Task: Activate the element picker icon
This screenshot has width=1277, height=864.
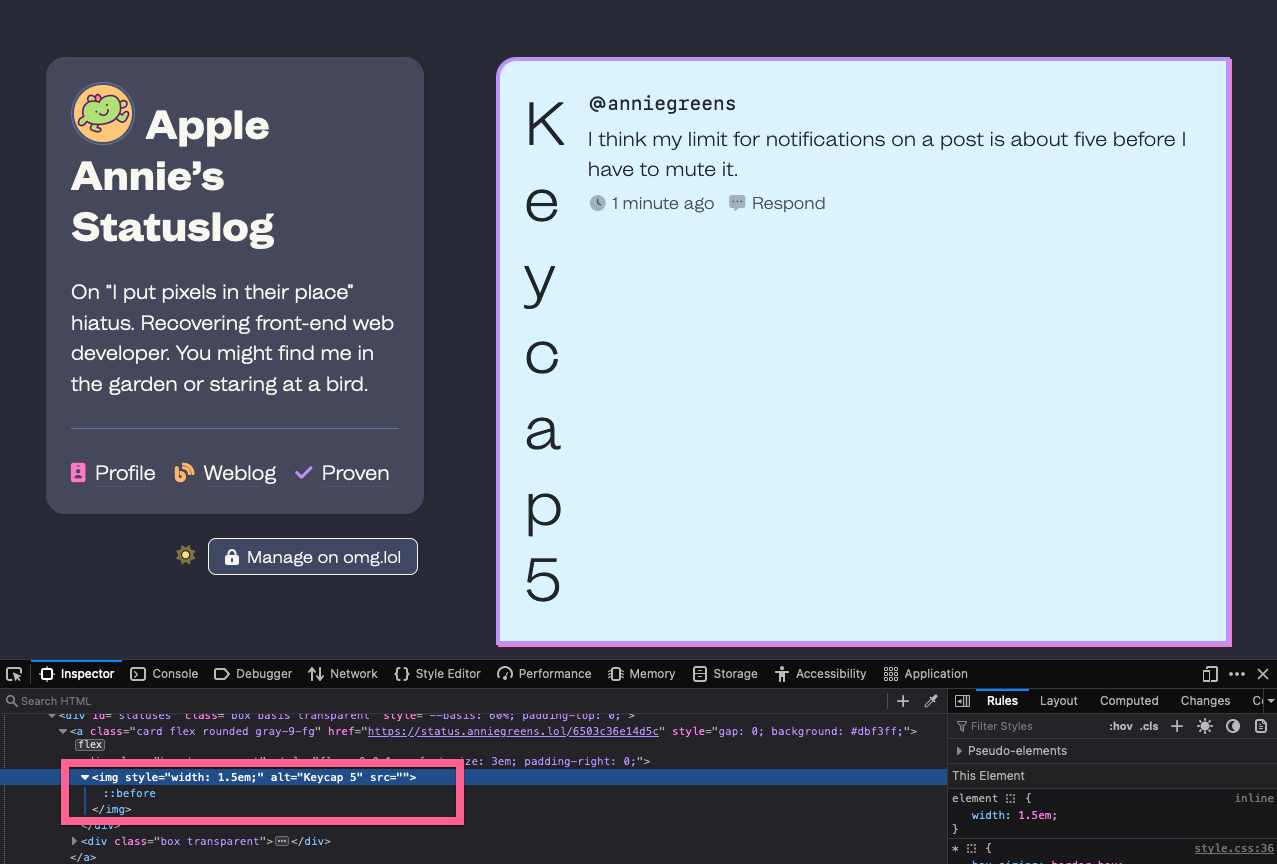Action: point(14,674)
